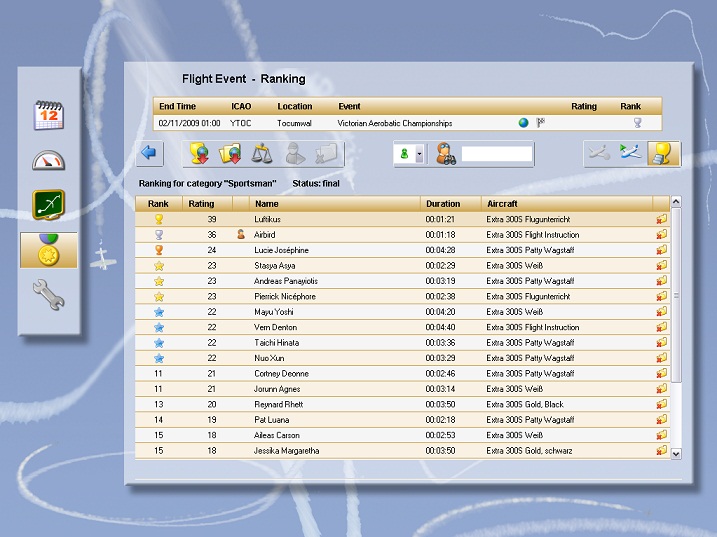The image size is (717, 537).
Task: Select the green chalkboard flight-path icon
Action: pos(49,204)
